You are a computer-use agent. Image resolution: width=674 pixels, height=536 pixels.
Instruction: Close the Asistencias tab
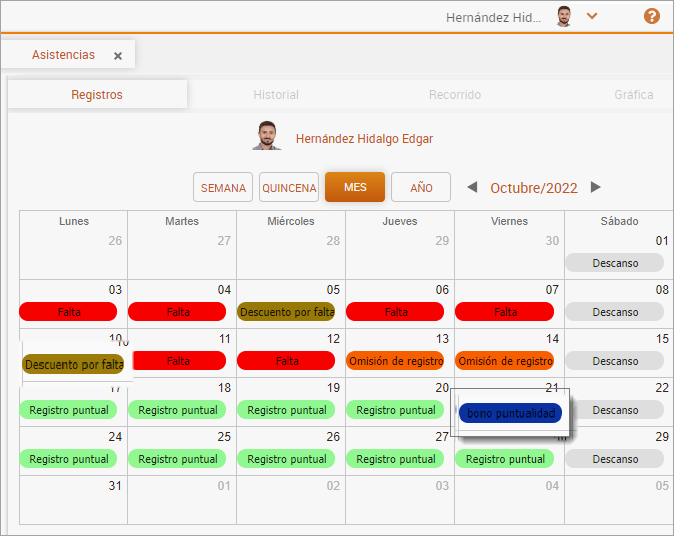118,56
